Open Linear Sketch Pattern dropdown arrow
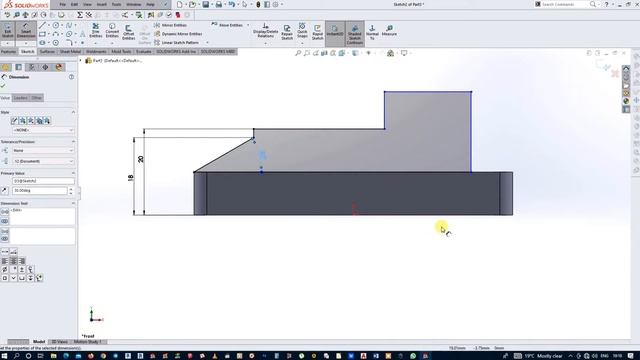640x360 pixels. 207,42
